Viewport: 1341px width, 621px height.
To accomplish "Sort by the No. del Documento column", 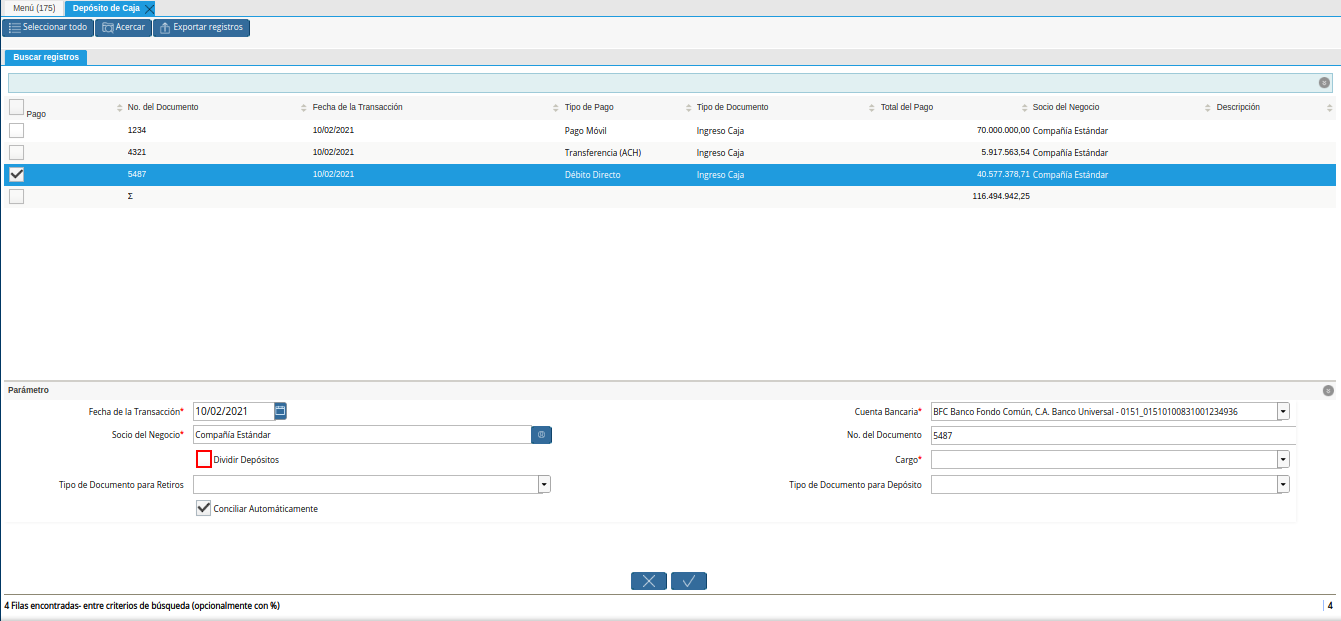I will pos(163,107).
